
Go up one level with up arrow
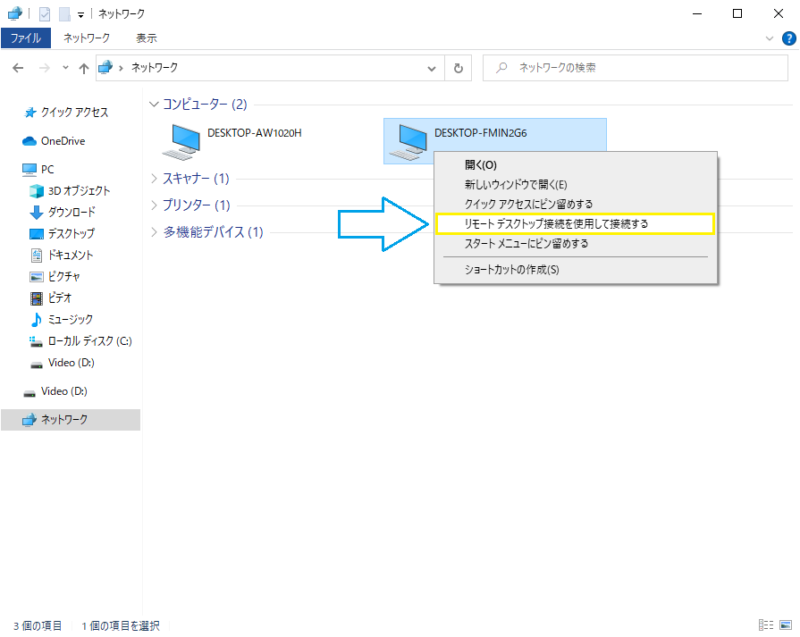click(x=84, y=68)
